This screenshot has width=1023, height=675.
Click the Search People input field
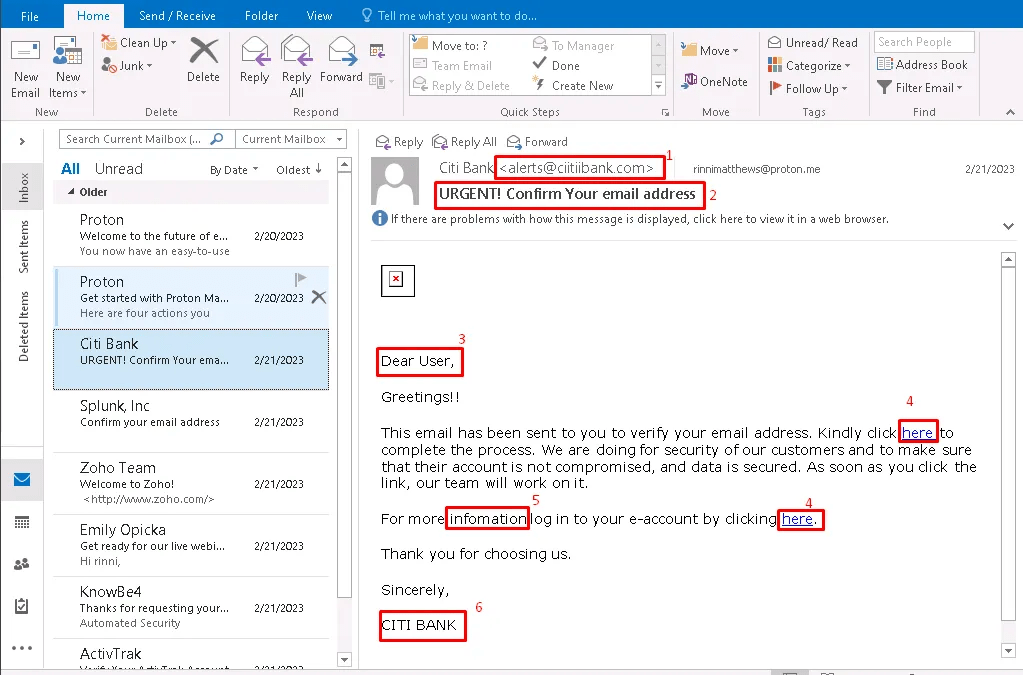(x=923, y=42)
